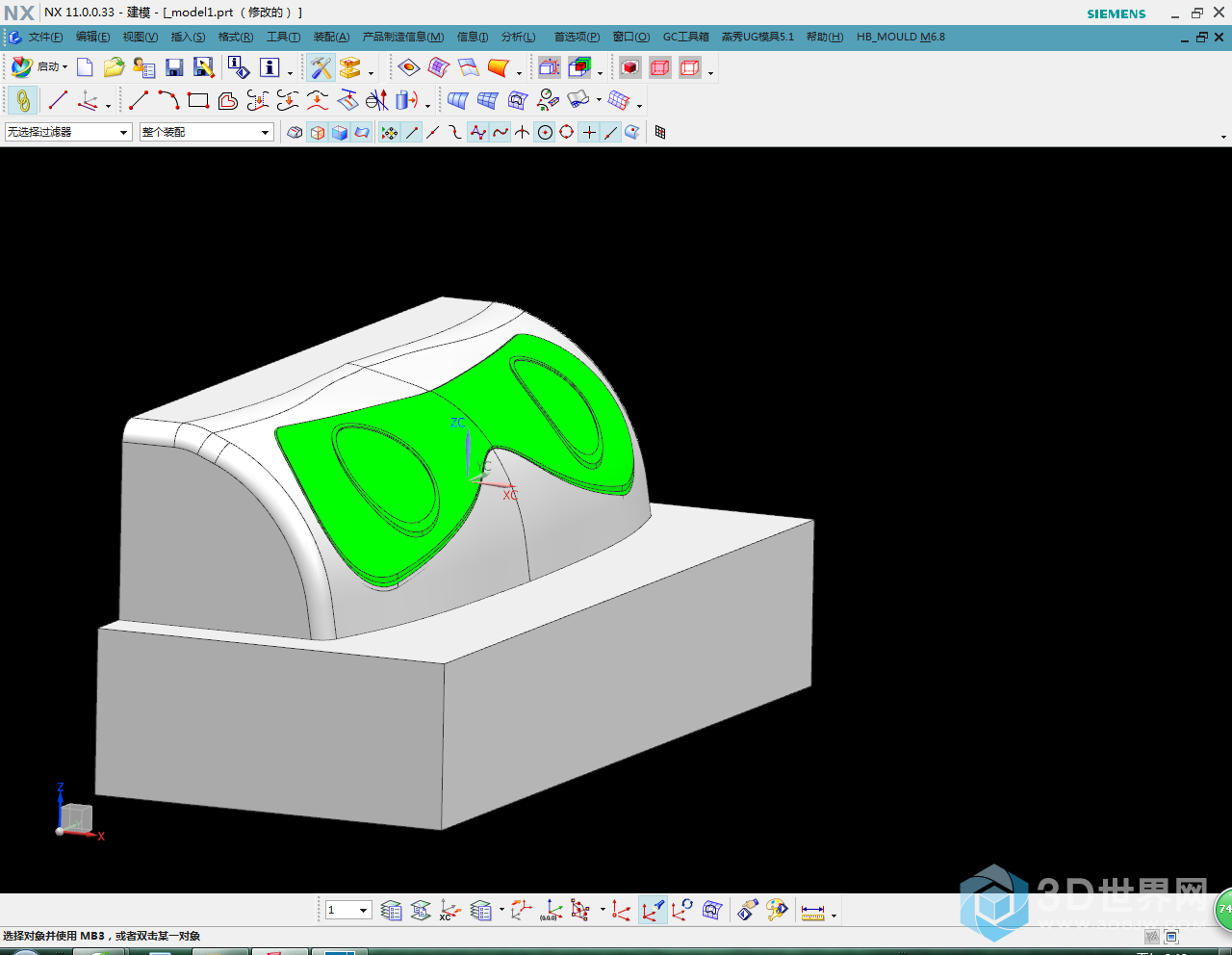
Task: Expand dropdown arrow after pink wireframe boxes
Action: coord(710,72)
